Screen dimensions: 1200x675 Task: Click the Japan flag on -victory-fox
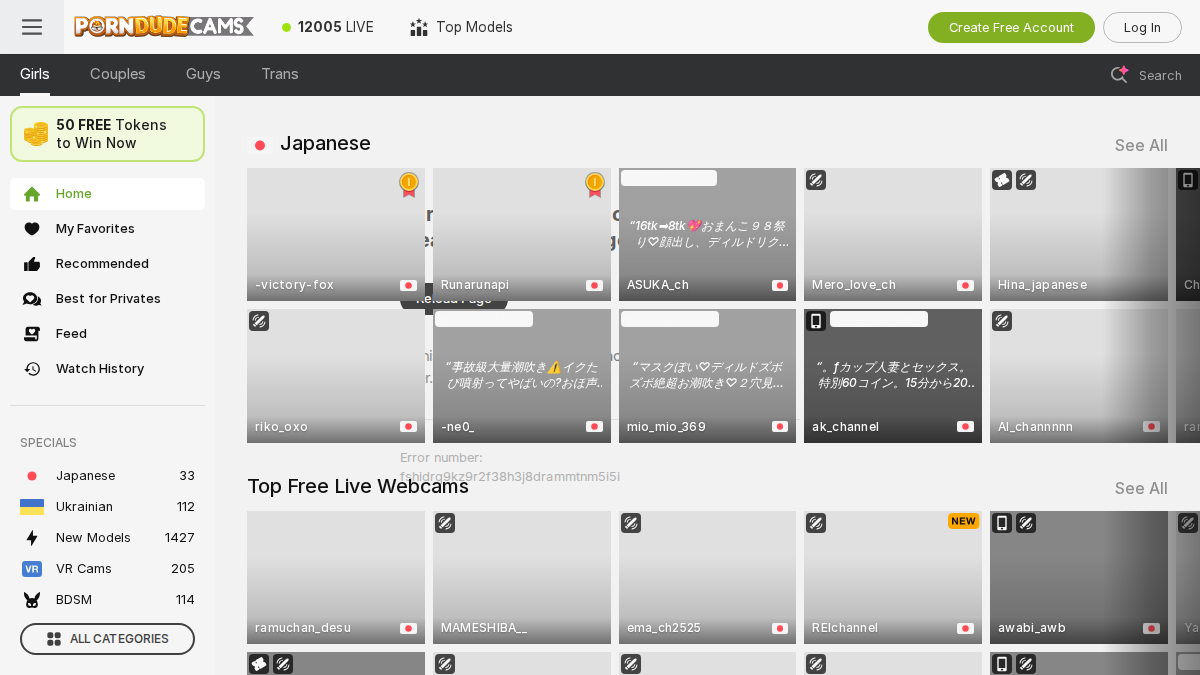408,285
